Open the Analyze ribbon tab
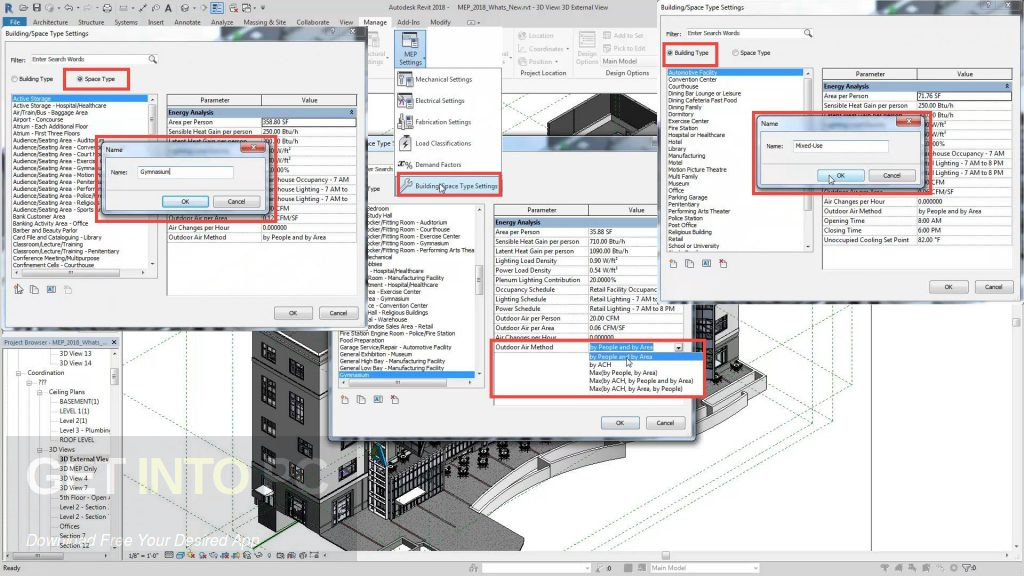This screenshot has height=576, width=1024. point(222,22)
